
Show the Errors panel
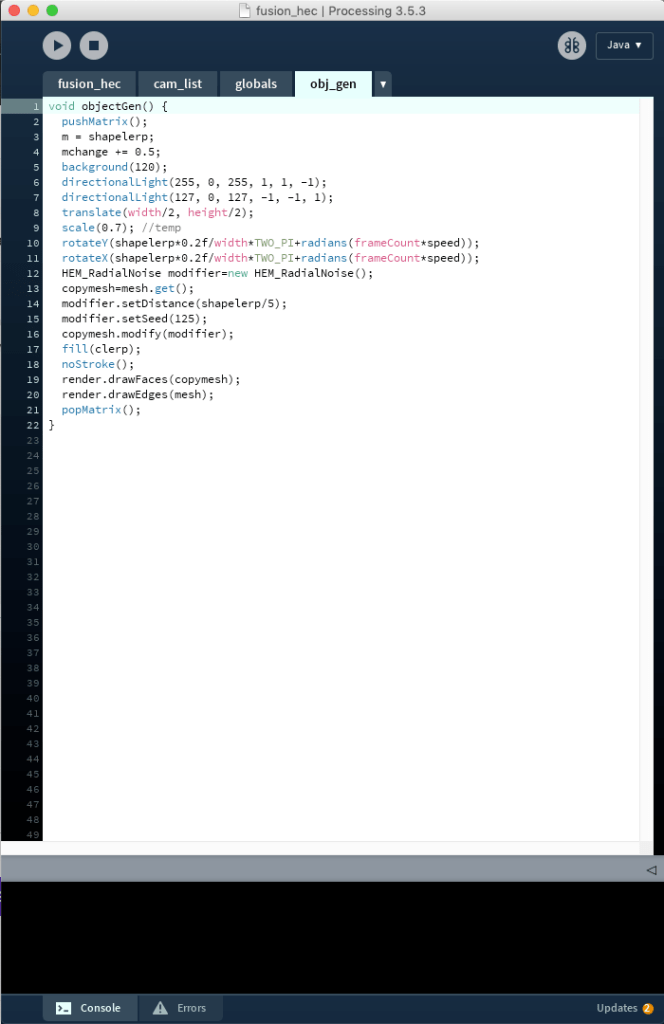(x=180, y=1008)
